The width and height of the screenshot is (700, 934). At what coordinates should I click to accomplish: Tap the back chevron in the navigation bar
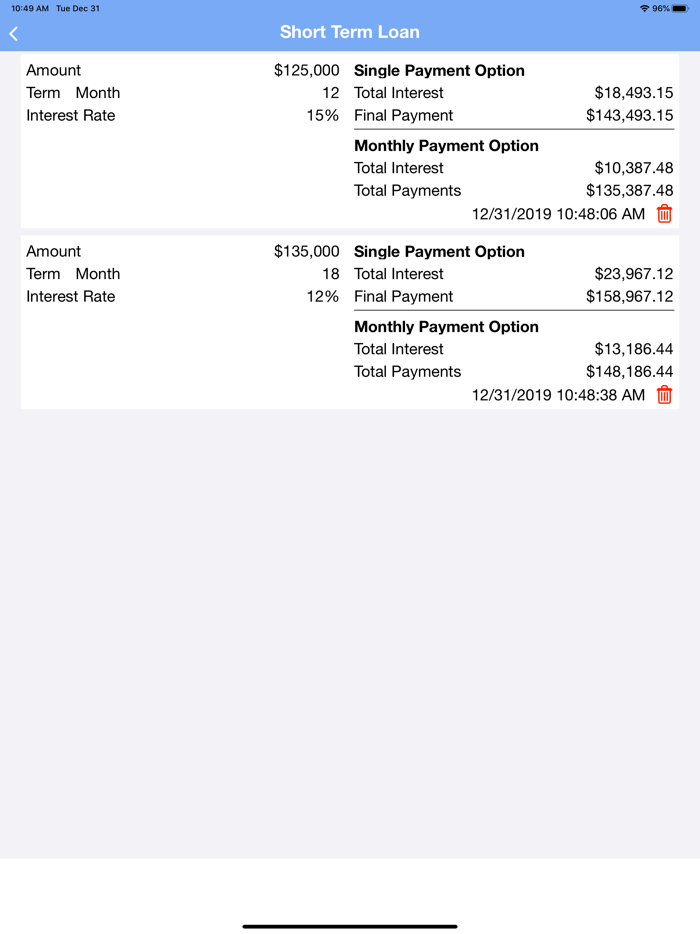click(13, 33)
